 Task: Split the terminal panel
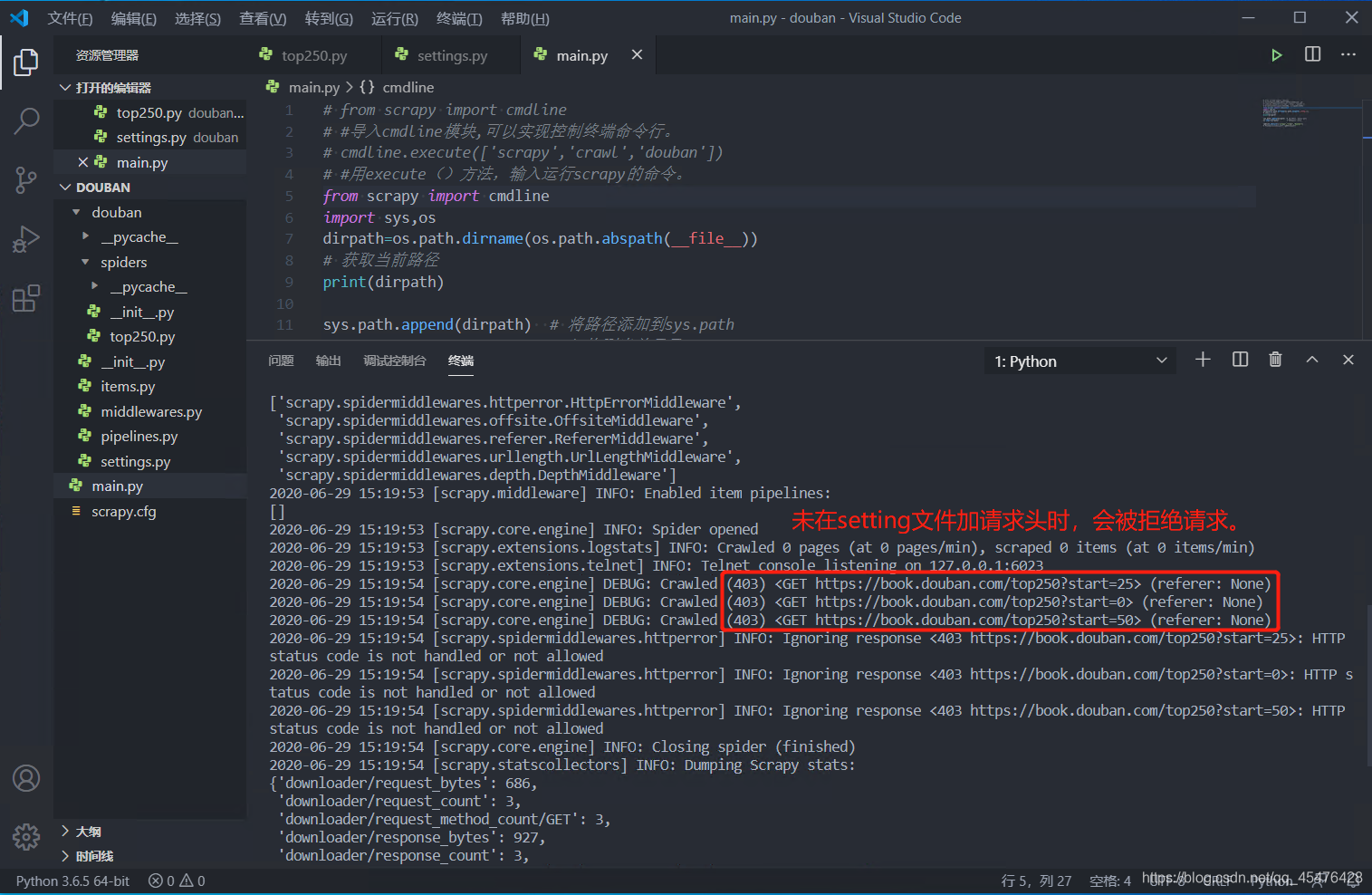point(1240,360)
